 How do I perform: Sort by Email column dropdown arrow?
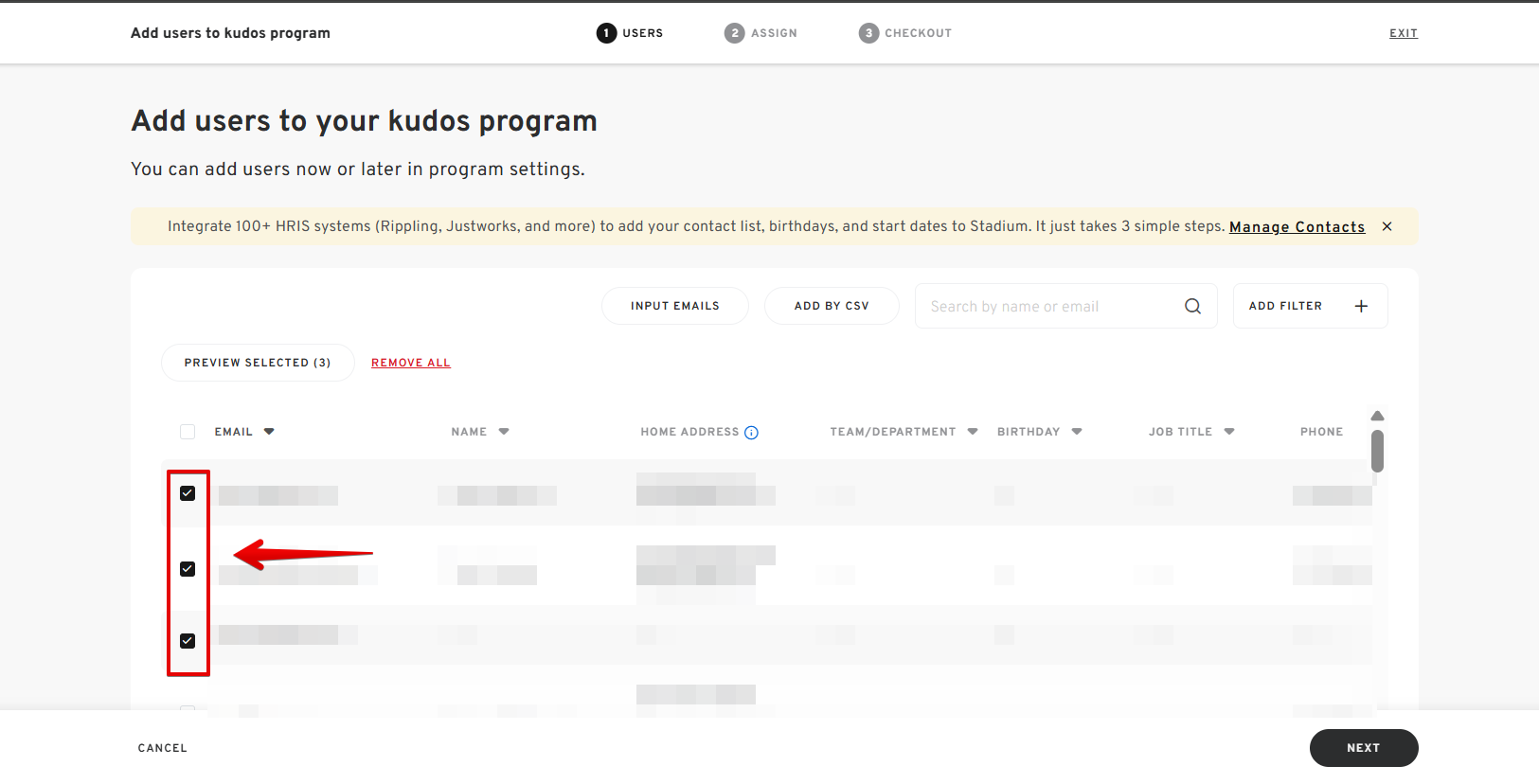[269, 432]
